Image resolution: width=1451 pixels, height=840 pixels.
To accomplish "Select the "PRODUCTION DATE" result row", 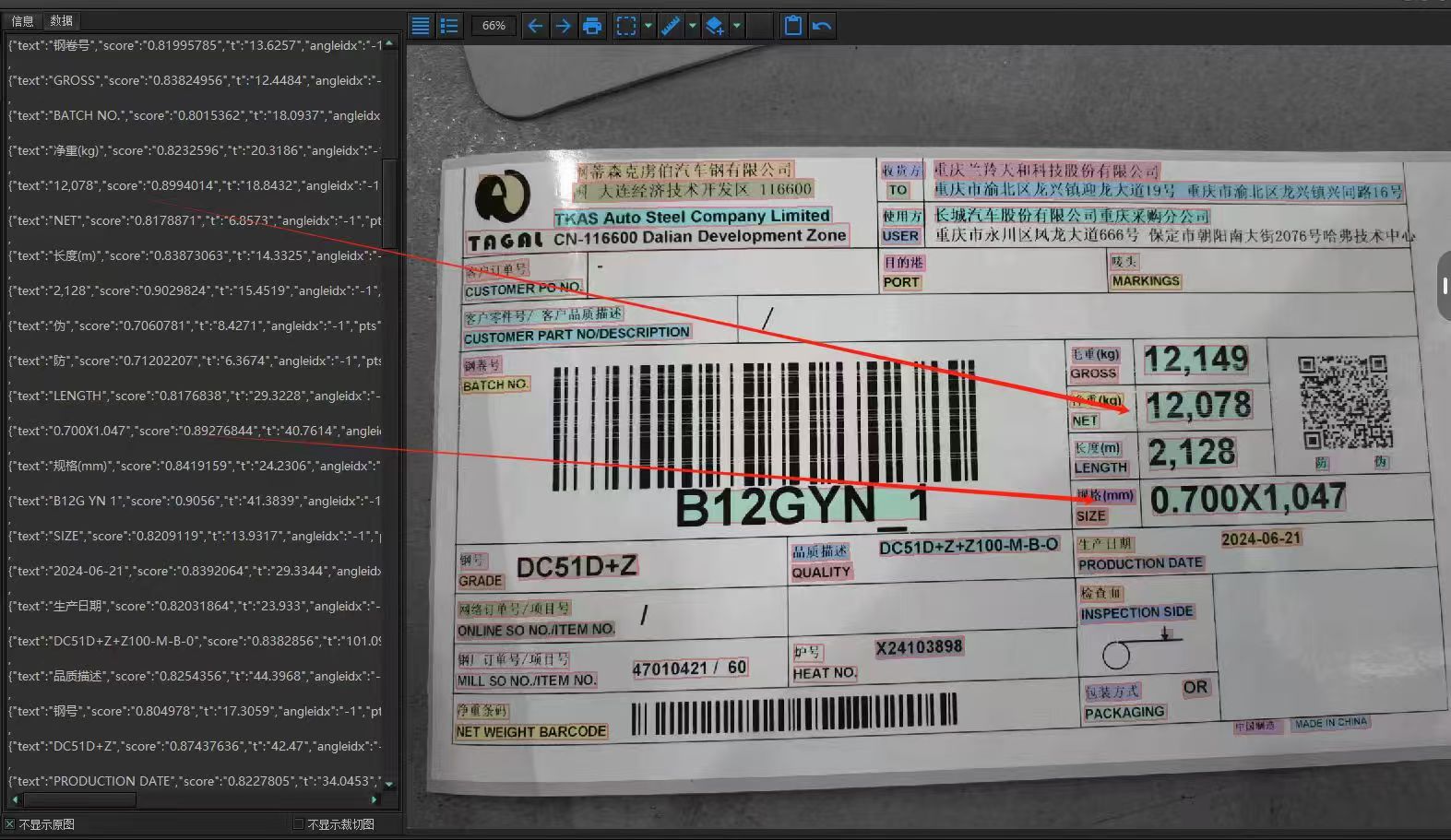I will click(195, 781).
